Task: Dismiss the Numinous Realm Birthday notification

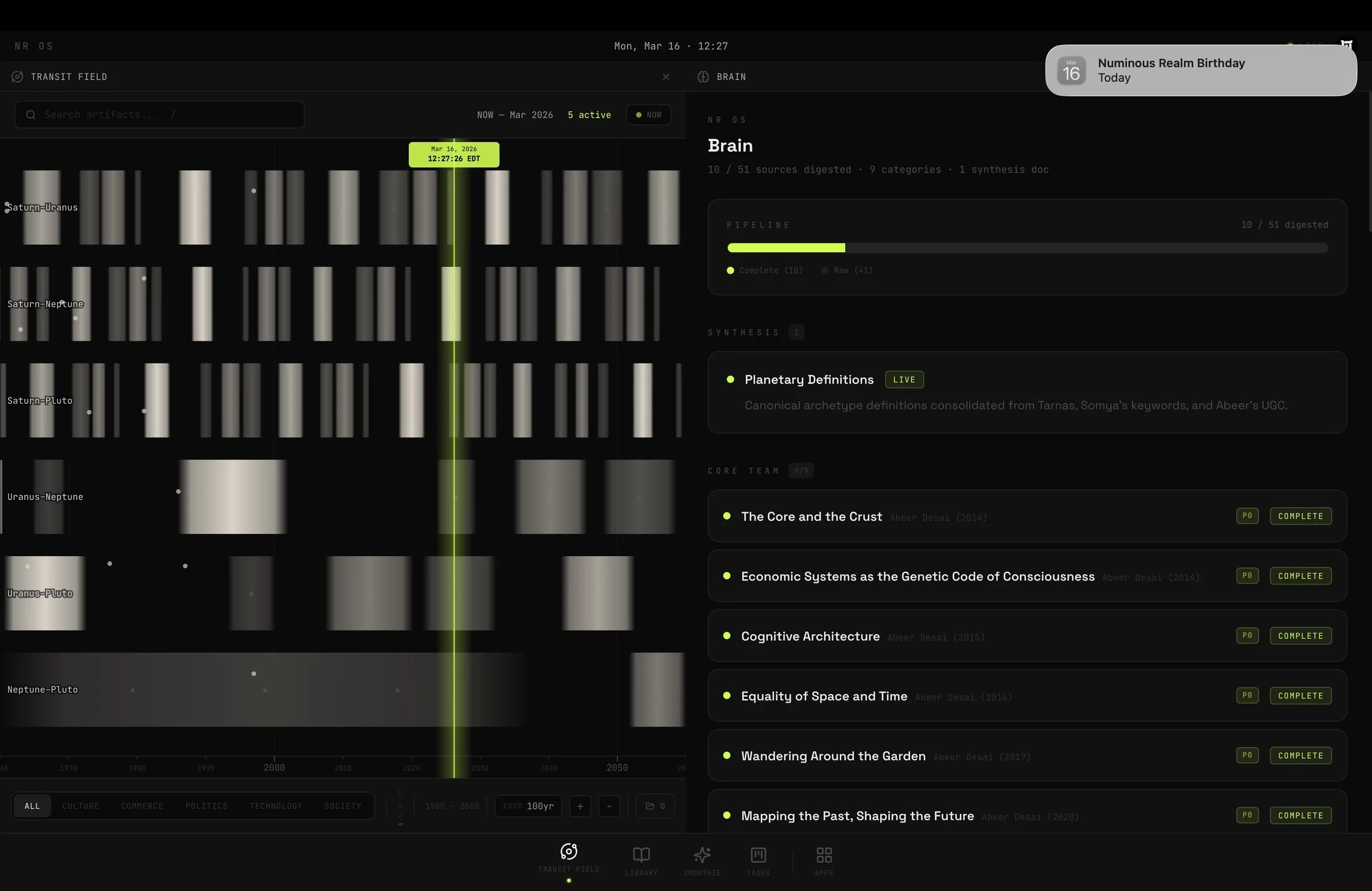Action: pos(1200,70)
